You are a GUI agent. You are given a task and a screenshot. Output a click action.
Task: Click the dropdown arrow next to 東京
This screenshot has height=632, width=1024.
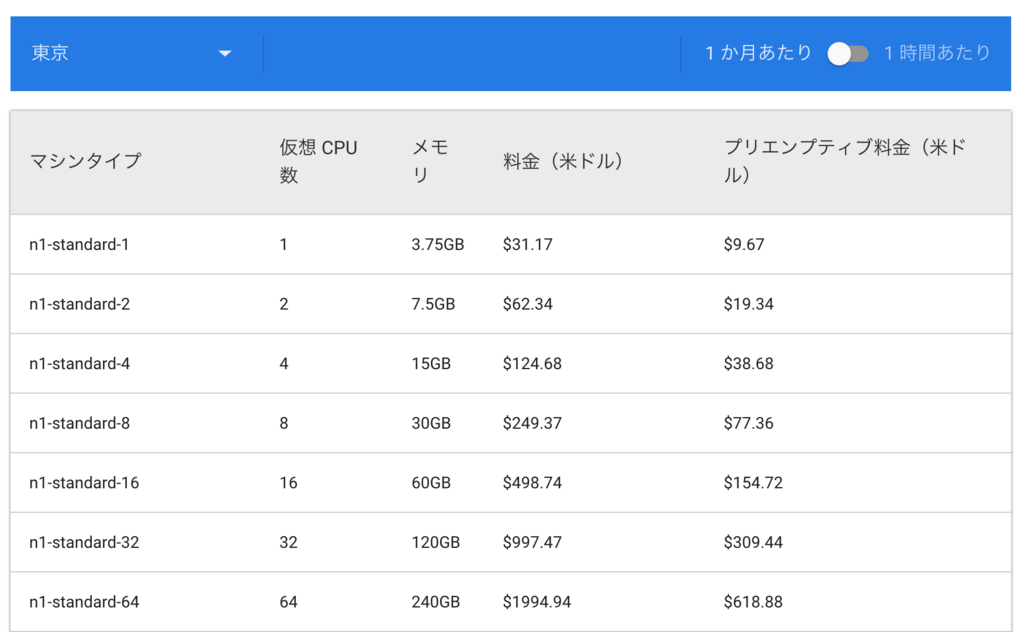click(x=225, y=54)
